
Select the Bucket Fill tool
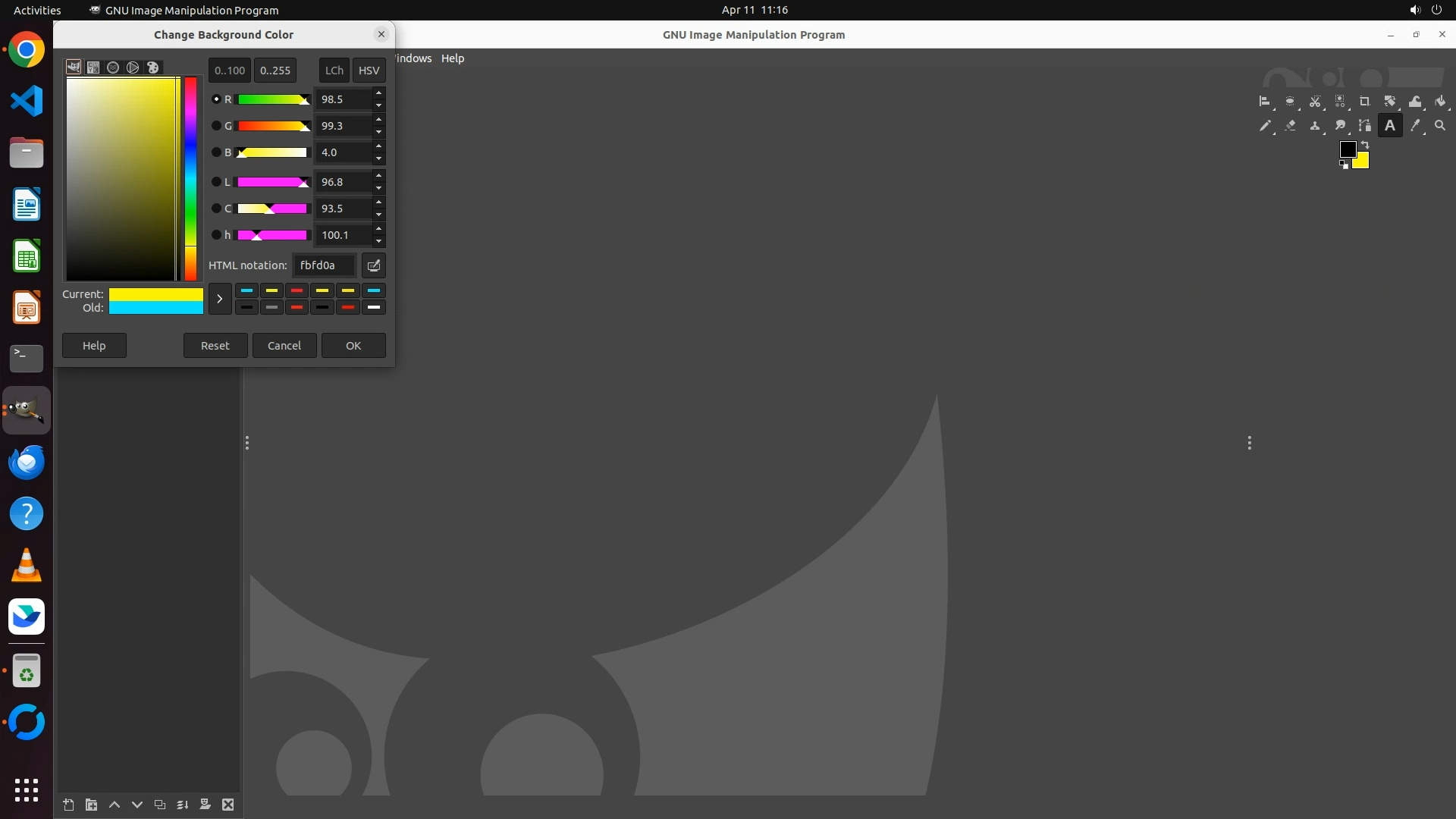(x=1440, y=101)
